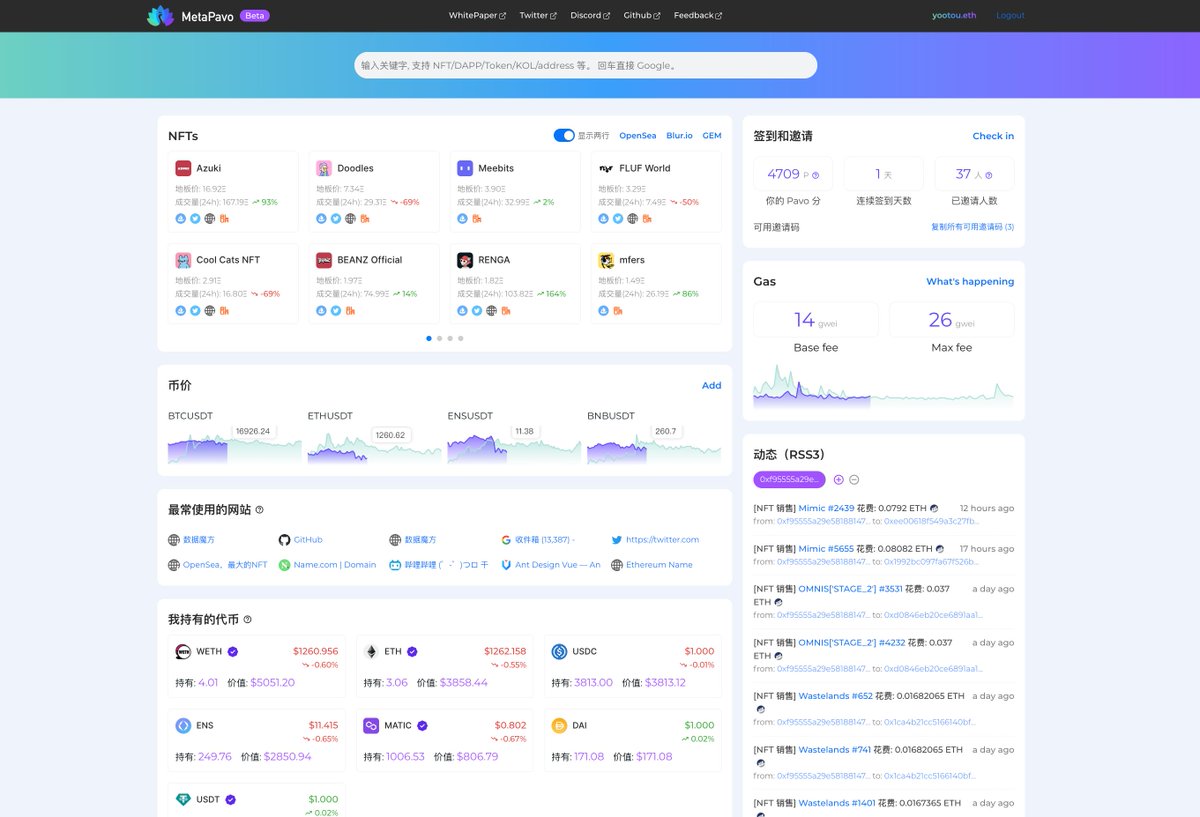
Task: Click the ENS token logo
Action: tap(183, 725)
